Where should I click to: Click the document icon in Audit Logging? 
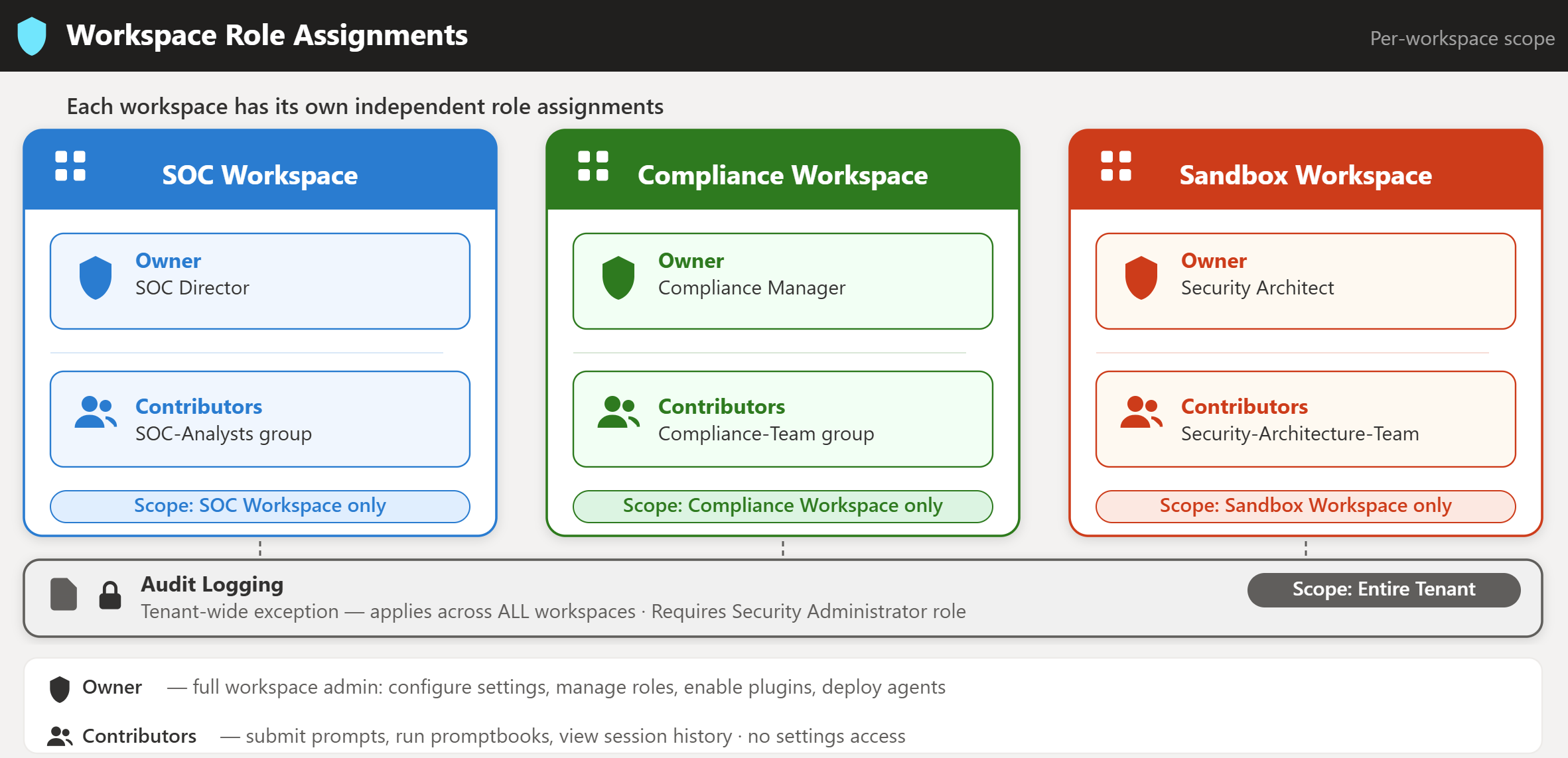(64, 594)
